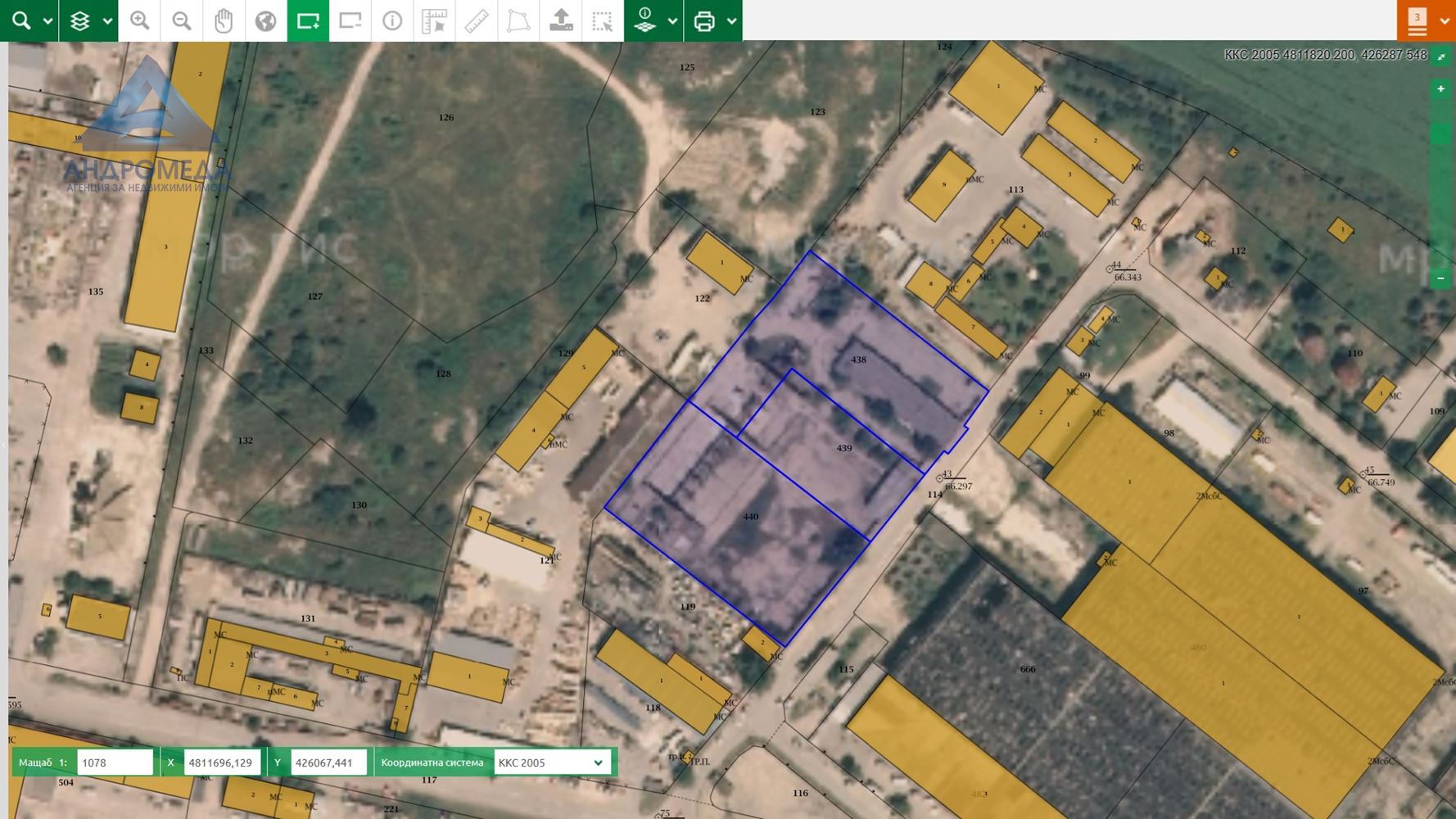
Task: Toggle the fullscreen map arrows button
Action: 1441,56
